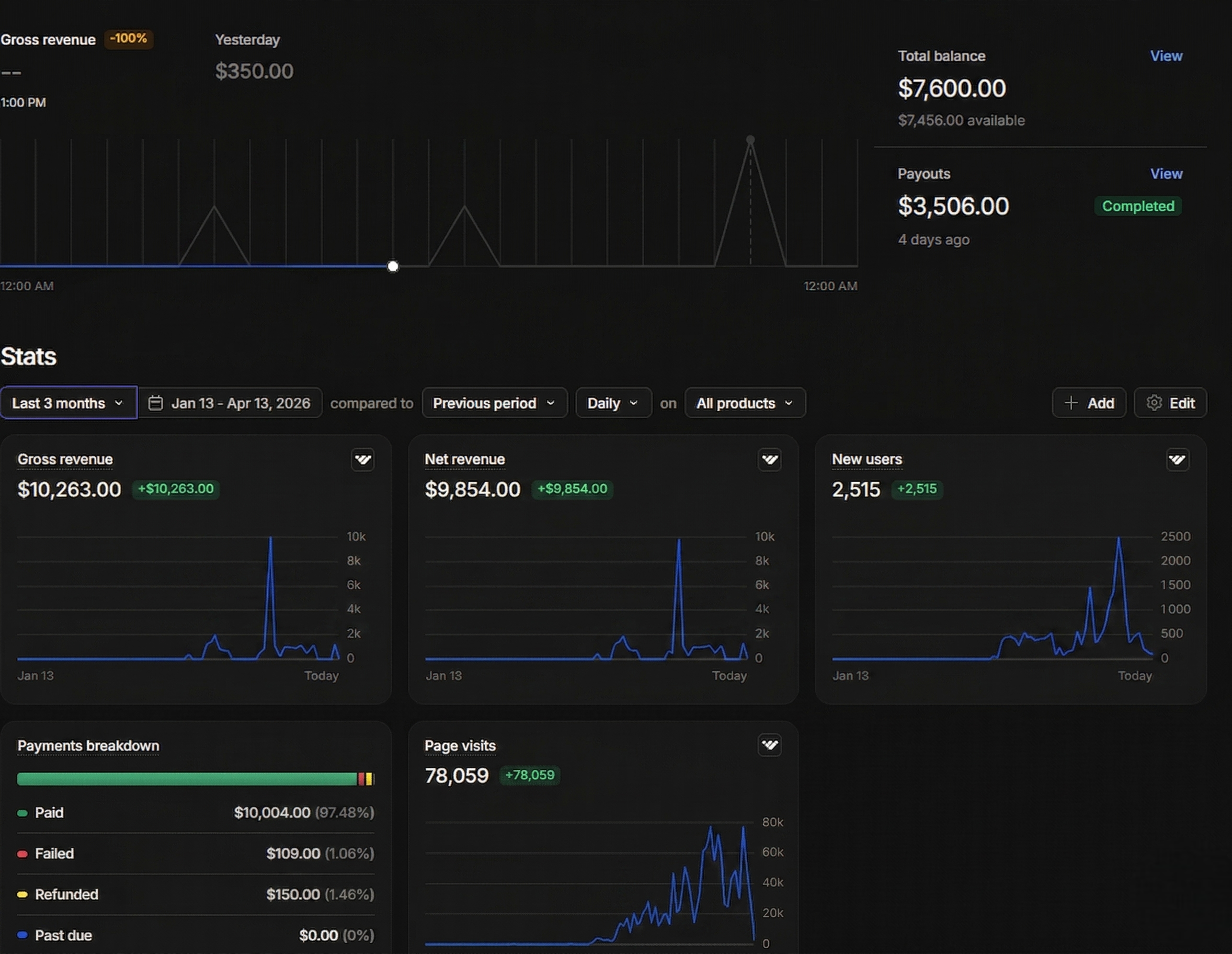This screenshot has height=954, width=1232.
Task: Click the yellow Refunded segment of breakdown bar
Action: click(x=369, y=779)
